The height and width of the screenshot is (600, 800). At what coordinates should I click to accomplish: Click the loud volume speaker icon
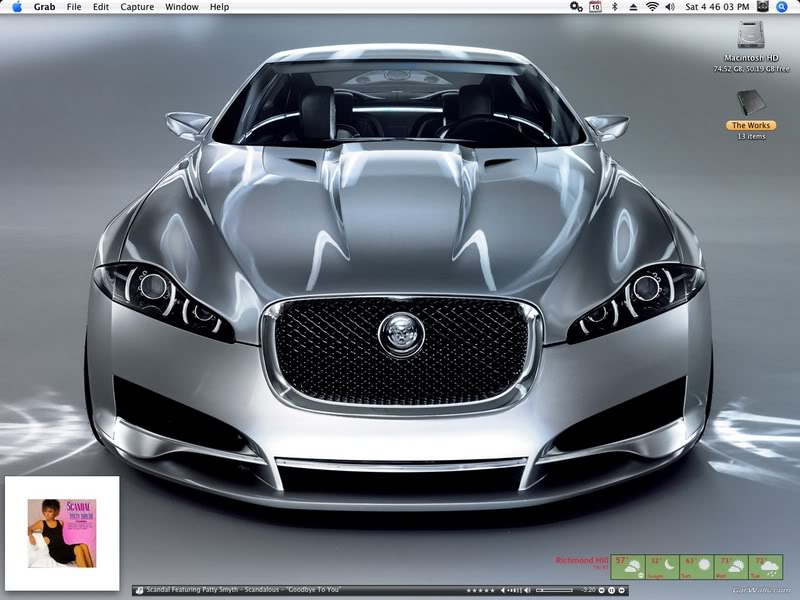click(528, 590)
